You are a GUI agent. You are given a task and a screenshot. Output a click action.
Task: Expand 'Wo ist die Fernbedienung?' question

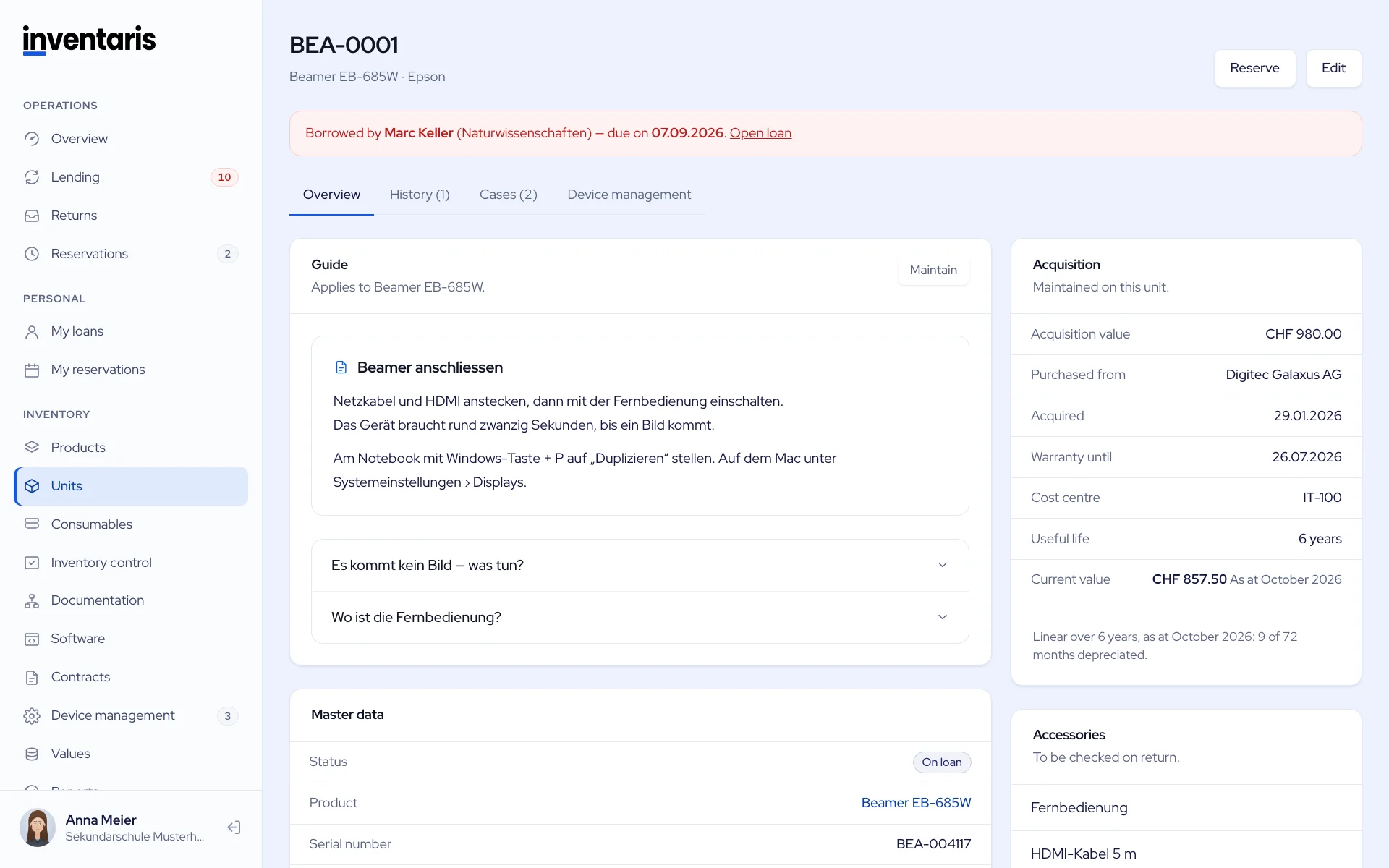[640, 617]
